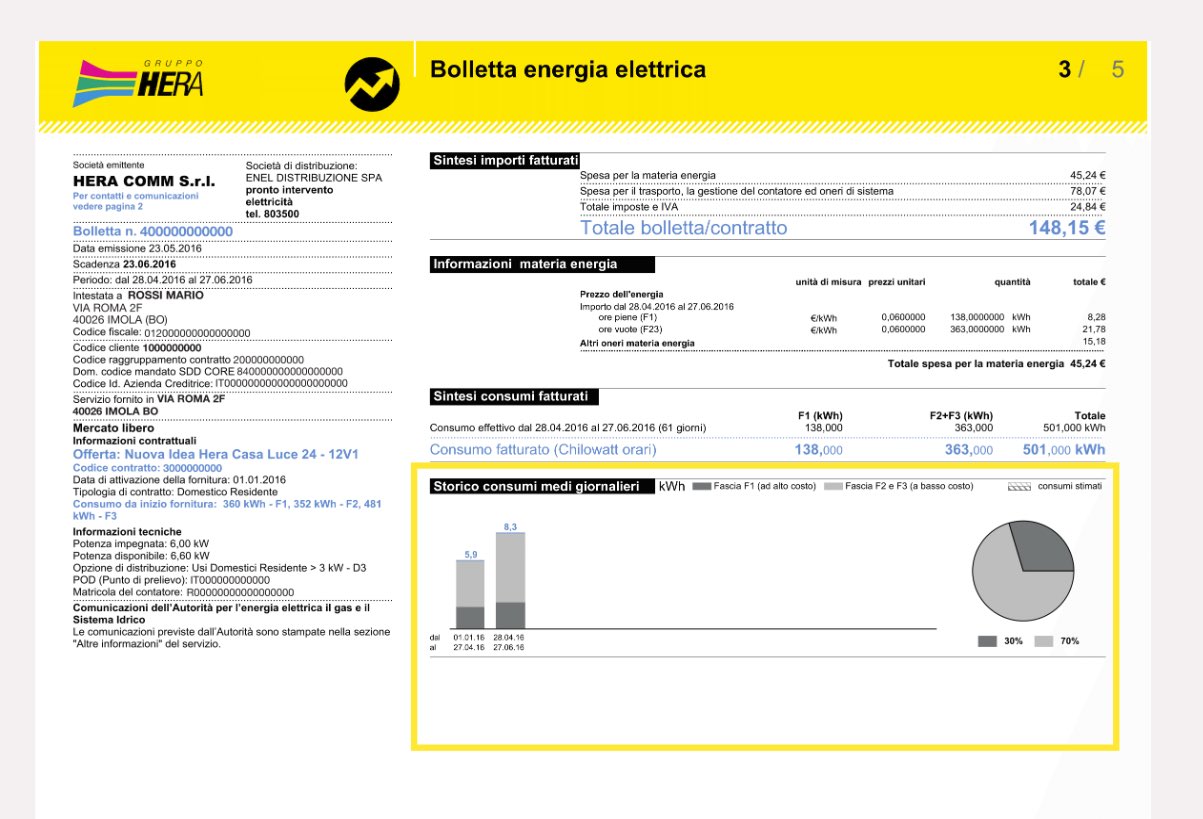Click the Gruppo Hera logo
Viewport: 1203px width, 819px height.
137,82
